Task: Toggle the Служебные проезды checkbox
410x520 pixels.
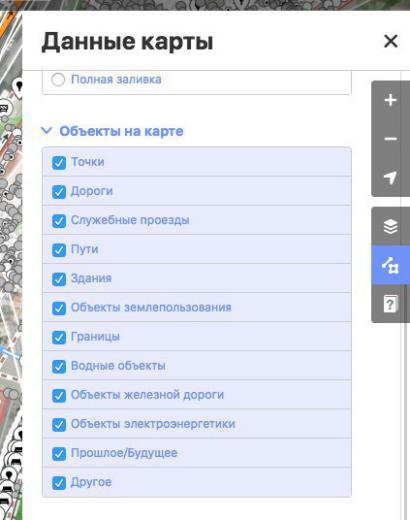Action: (x=59, y=221)
